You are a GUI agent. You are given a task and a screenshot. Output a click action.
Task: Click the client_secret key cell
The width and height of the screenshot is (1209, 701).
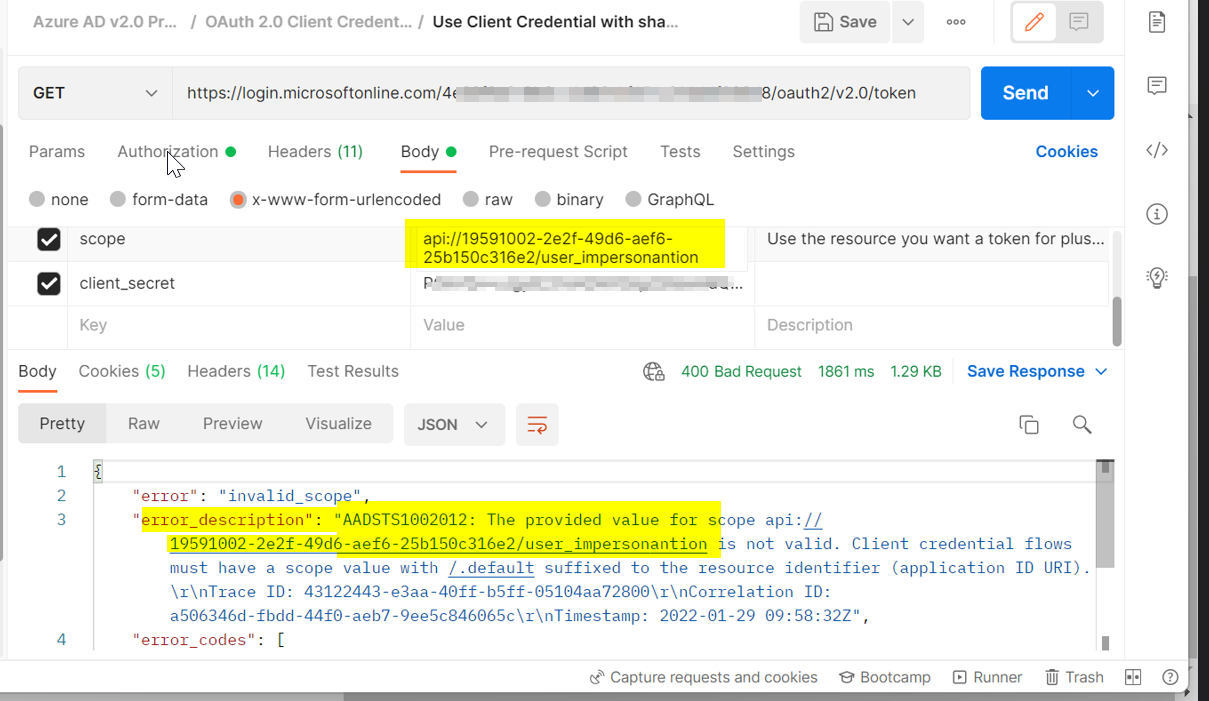238,284
